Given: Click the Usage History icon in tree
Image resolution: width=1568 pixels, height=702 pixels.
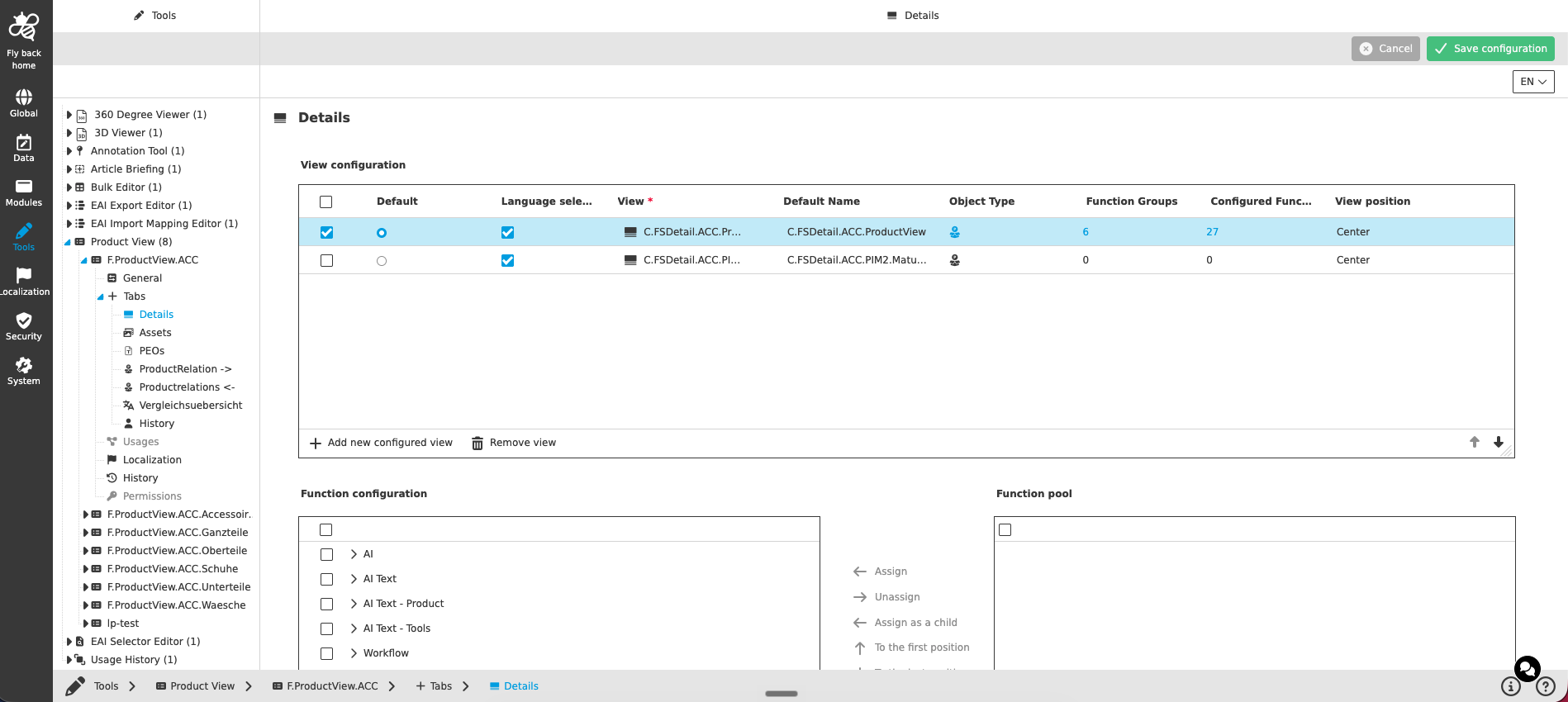Looking at the screenshot, I should coord(80,660).
